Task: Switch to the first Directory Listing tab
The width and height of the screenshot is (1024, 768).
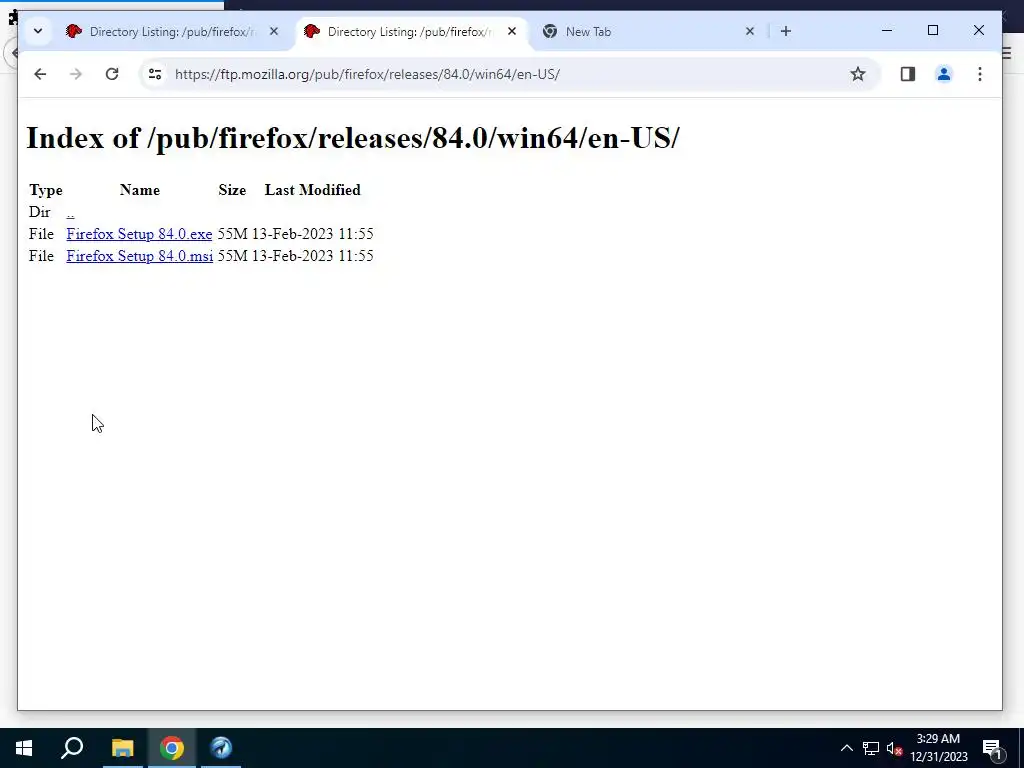Action: click(x=171, y=31)
